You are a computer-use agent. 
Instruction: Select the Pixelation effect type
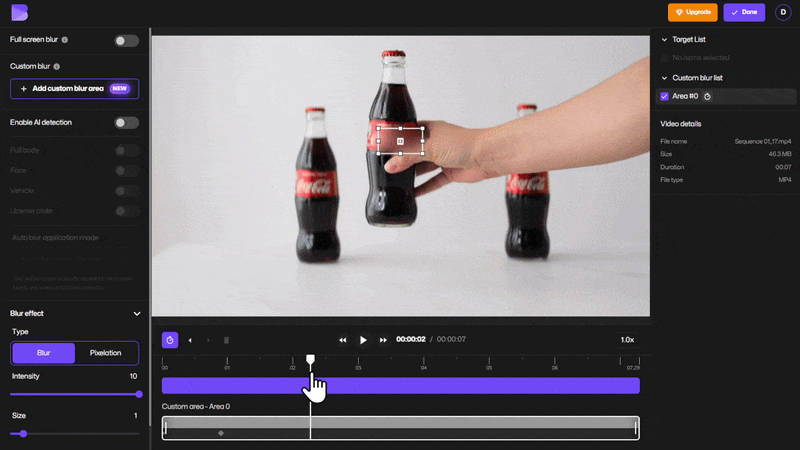click(x=106, y=353)
